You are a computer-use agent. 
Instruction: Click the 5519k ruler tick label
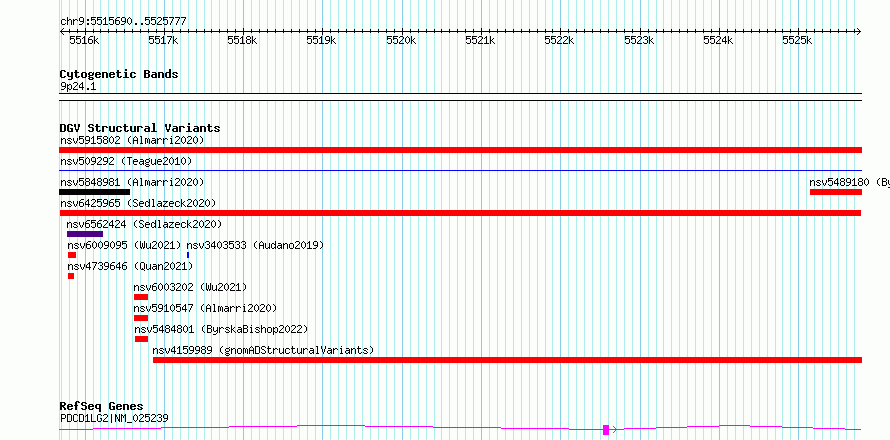(322, 40)
